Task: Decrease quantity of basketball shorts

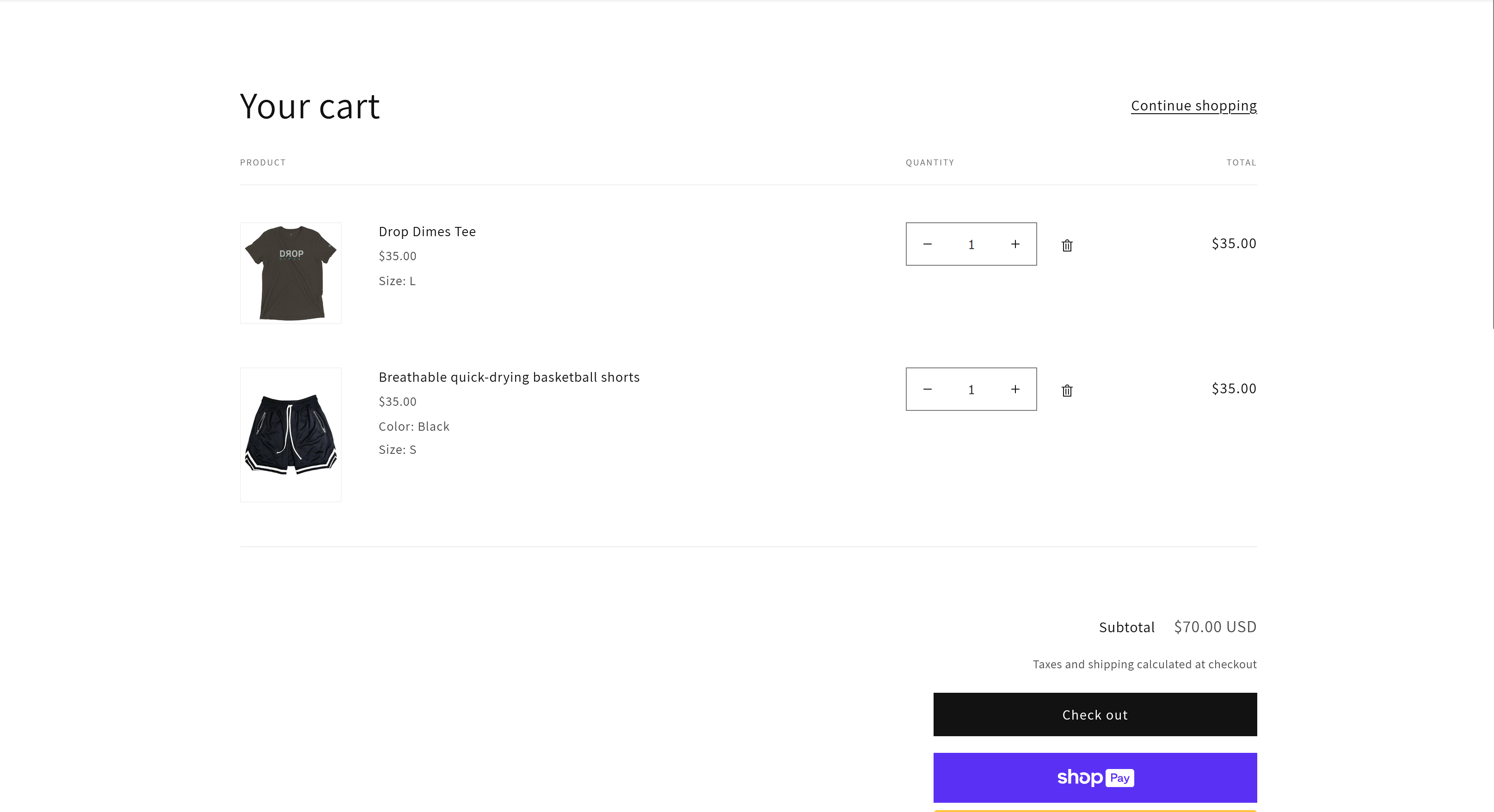Action: (928, 390)
